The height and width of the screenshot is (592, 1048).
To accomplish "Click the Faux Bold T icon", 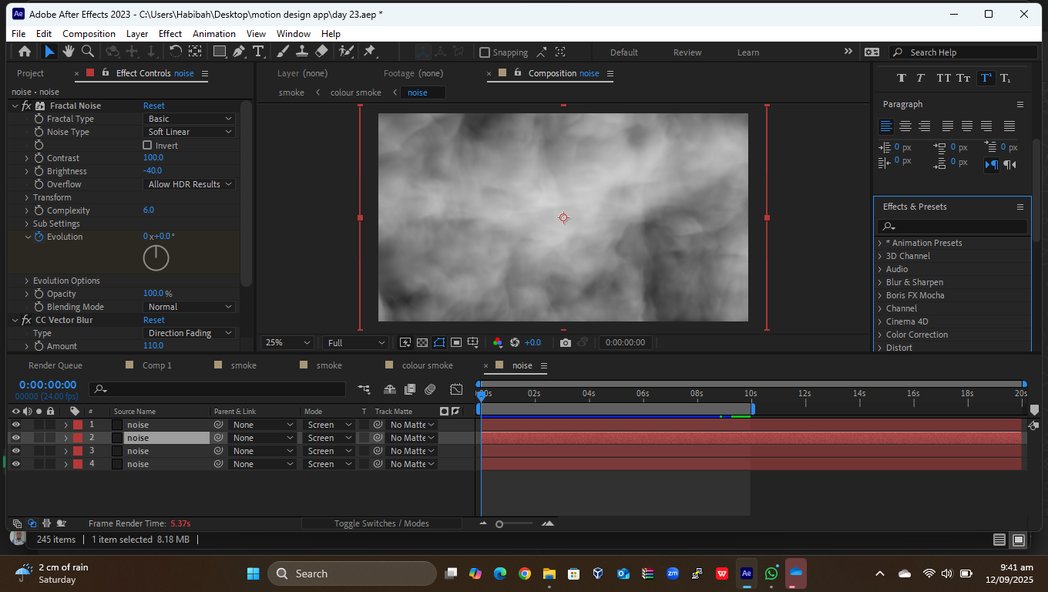I will point(901,78).
